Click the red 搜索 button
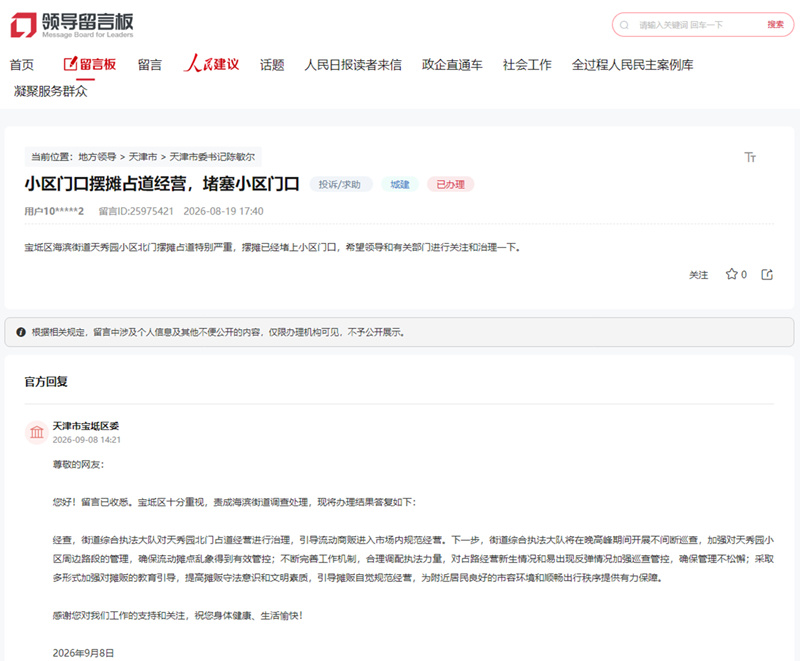The height and width of the screenshot is (661, 800). point(775,24)
